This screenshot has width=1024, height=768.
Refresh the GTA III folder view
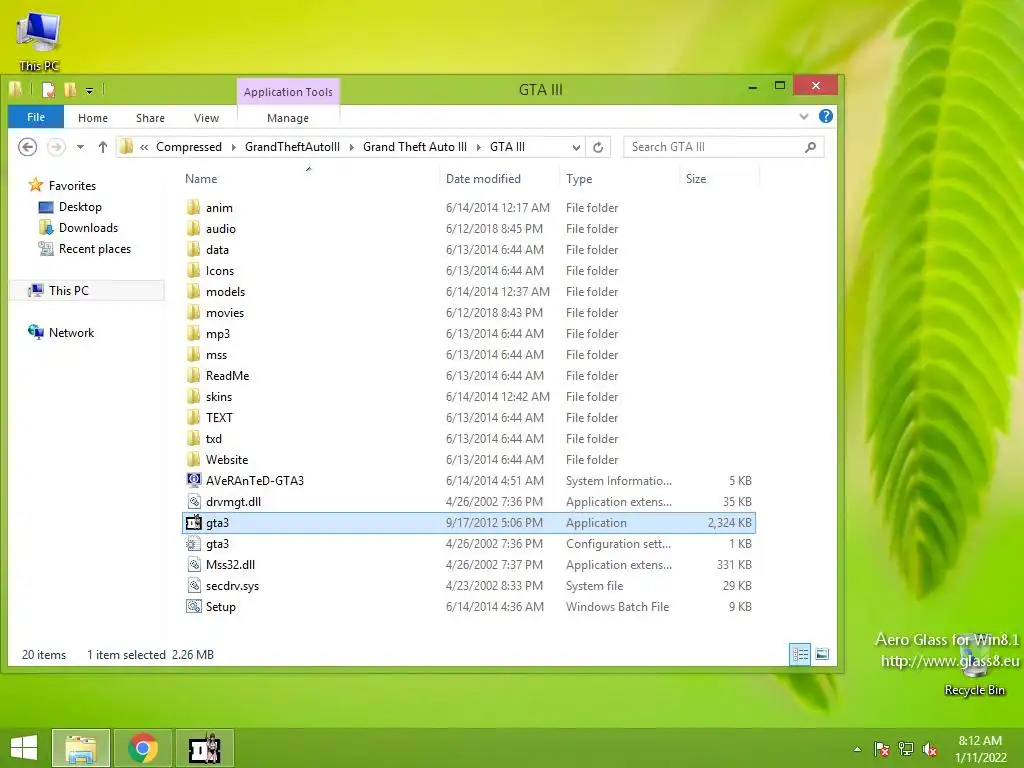(598, 147)
